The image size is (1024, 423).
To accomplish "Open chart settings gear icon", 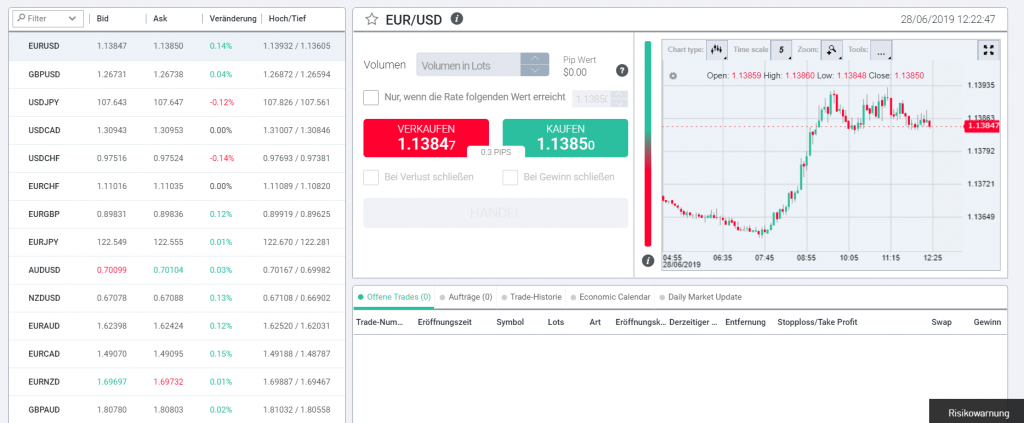I will (x=673, y=76).
